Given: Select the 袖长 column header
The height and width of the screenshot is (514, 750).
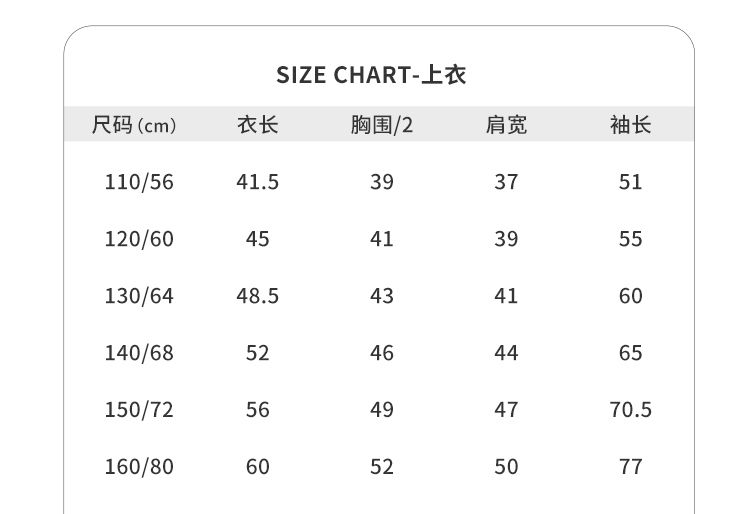Looking at the screenshot, I should coord(630,125).
